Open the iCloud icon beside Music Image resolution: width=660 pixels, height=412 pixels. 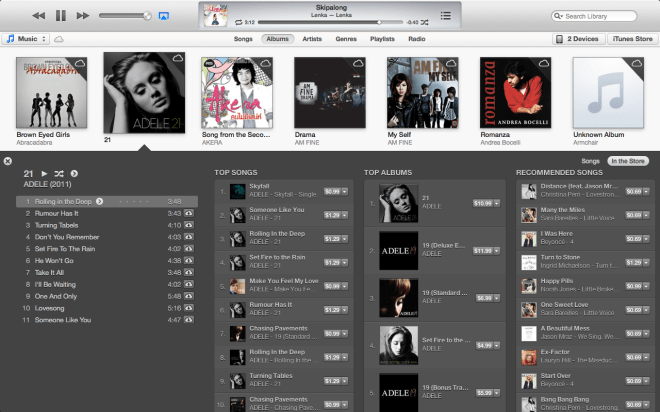pos(59,39)
